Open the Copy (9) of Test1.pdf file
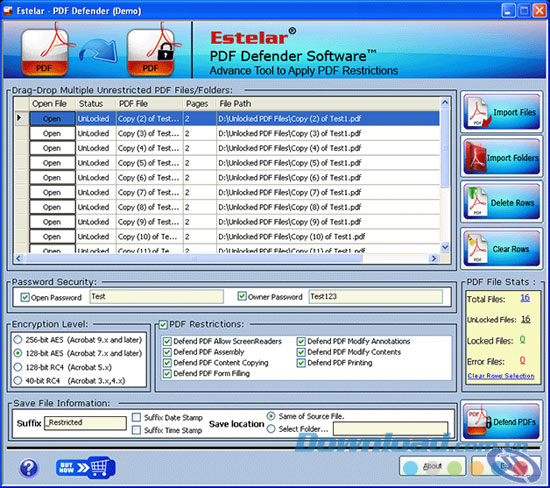This screenshot has height=488, width=550. [x=52, y=222]
